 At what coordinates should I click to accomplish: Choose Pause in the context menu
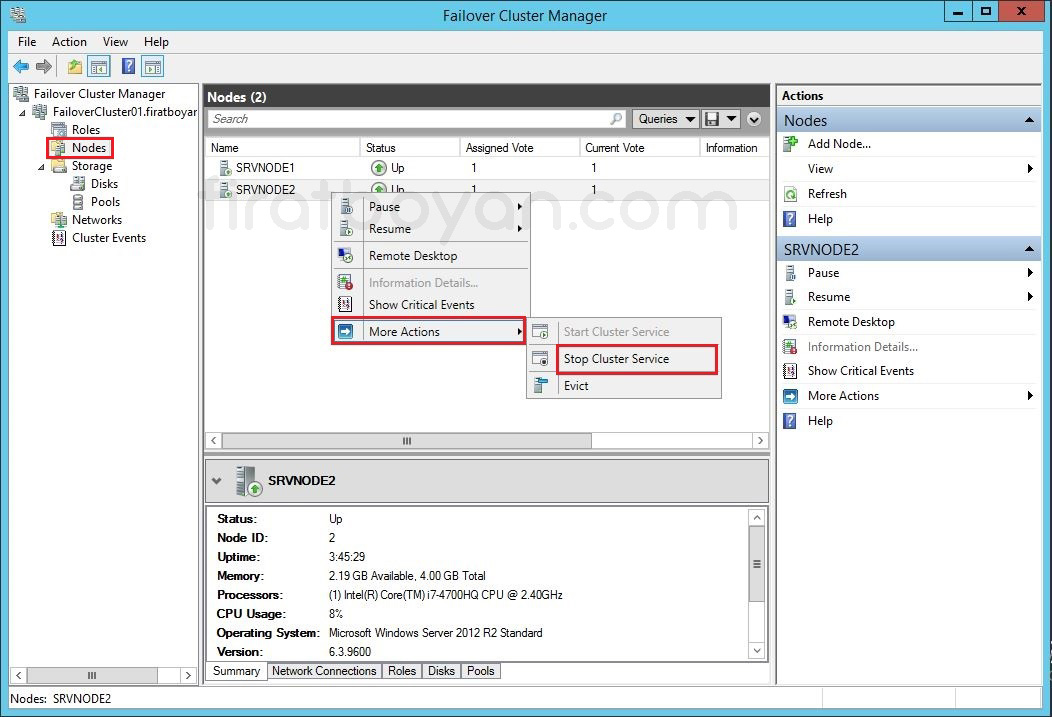click(431, 207)
